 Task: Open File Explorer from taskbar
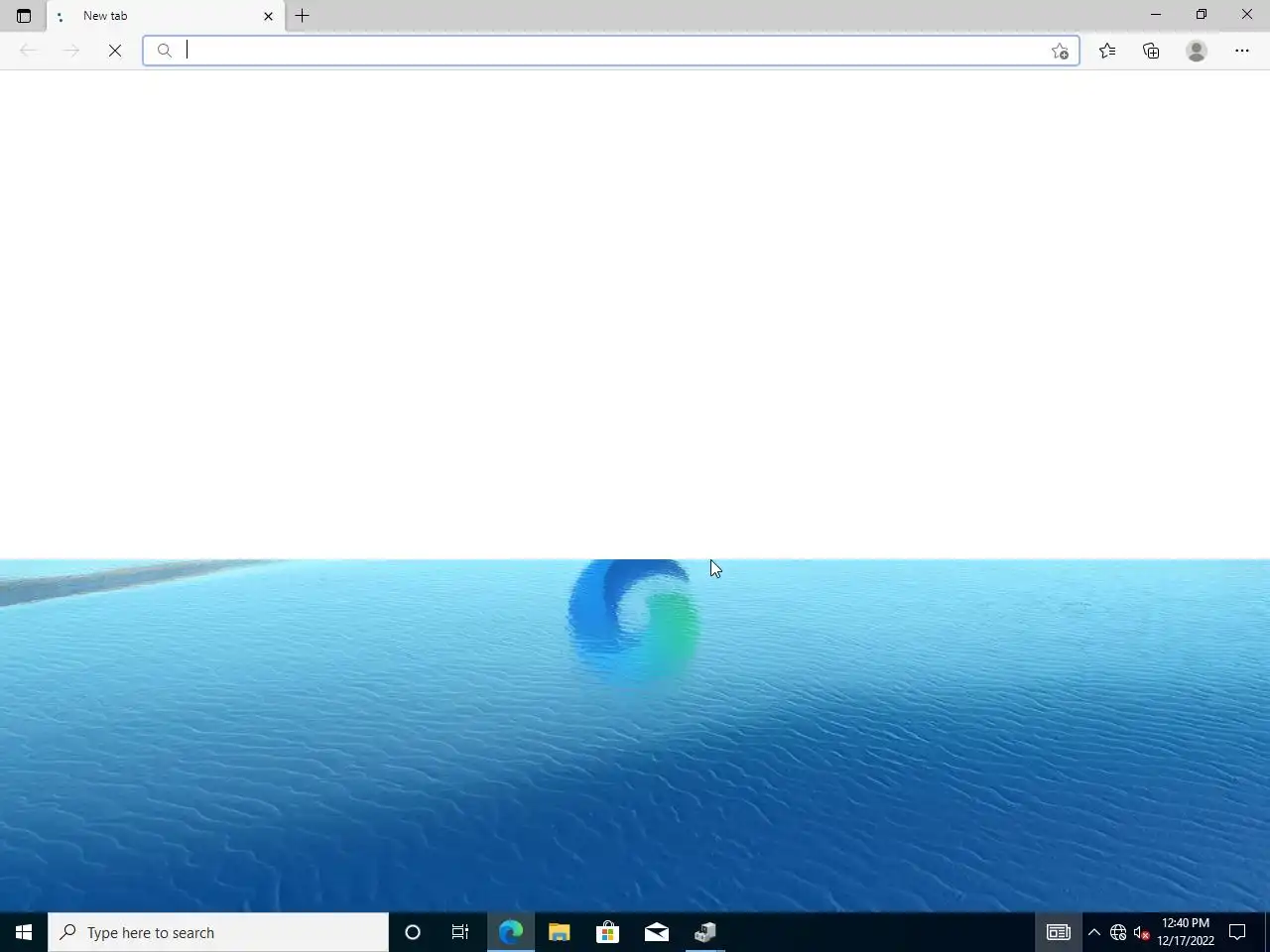(560, 932)
